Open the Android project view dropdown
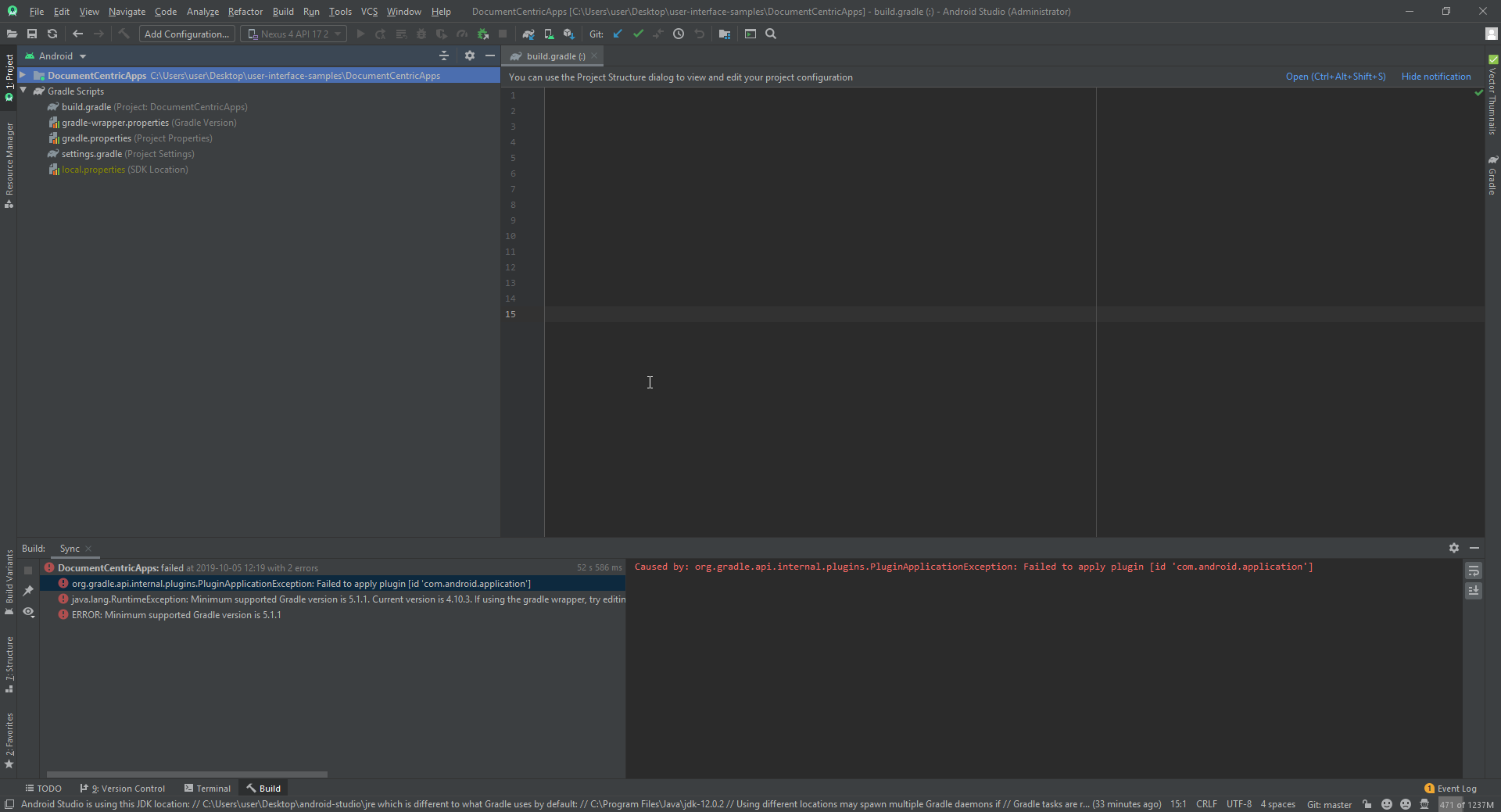Viewport: 1501px width, 812px height. tap(56, 55)
